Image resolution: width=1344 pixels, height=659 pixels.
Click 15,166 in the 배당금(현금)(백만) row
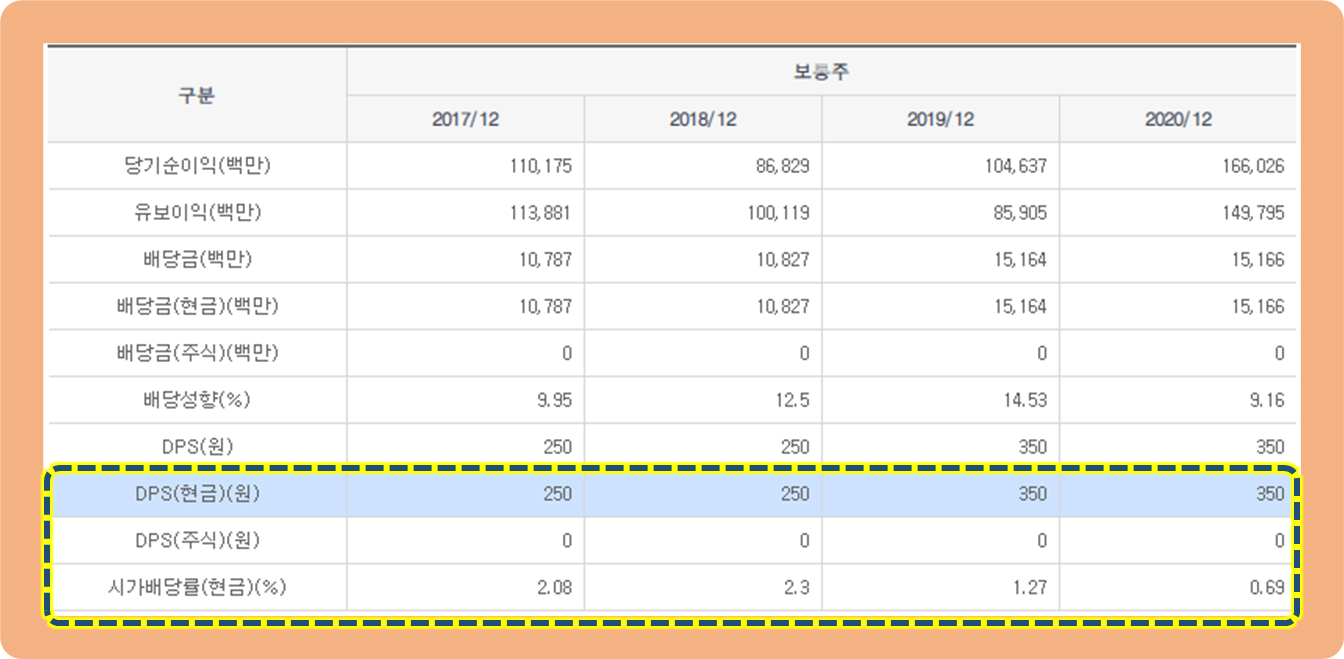1257,307
